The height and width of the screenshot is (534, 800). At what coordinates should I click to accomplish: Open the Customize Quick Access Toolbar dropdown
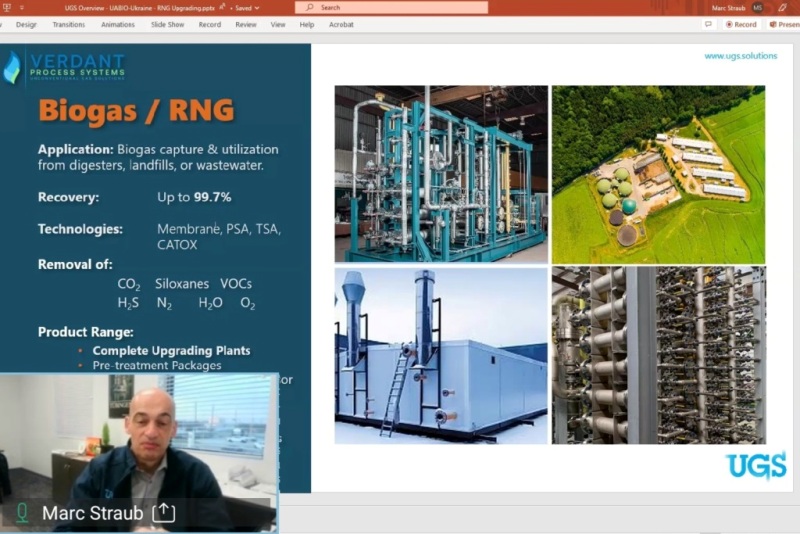point(21,8)
